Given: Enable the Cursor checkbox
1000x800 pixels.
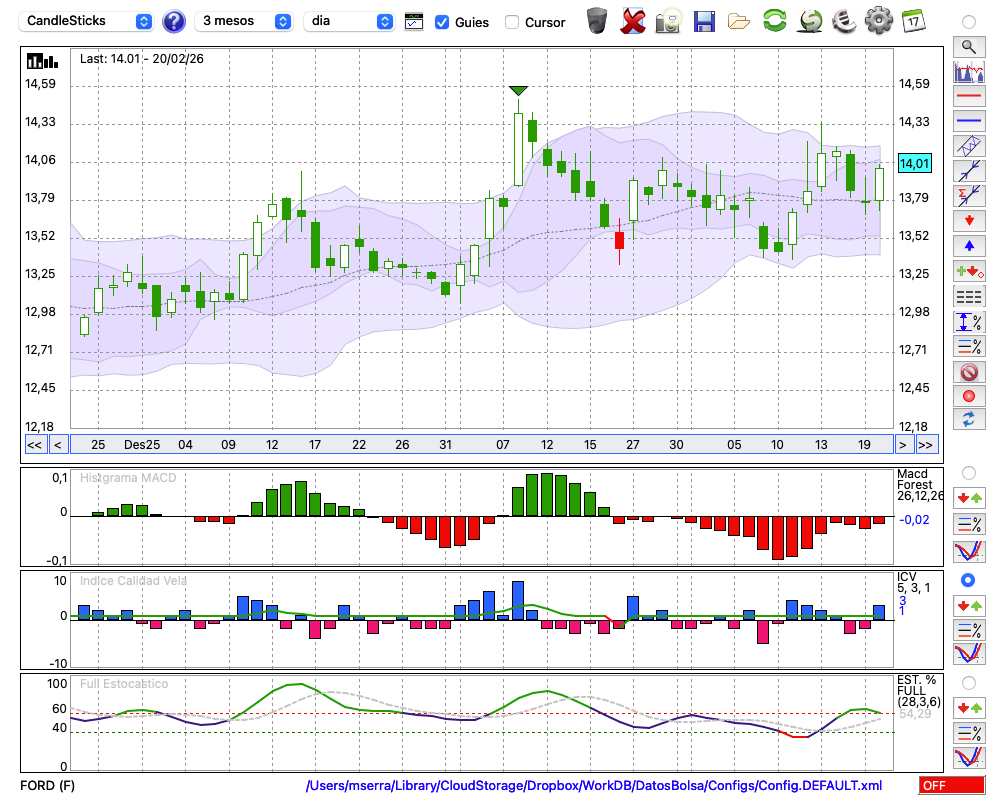Looking at the screenshot, I should (x=512, y=22).
